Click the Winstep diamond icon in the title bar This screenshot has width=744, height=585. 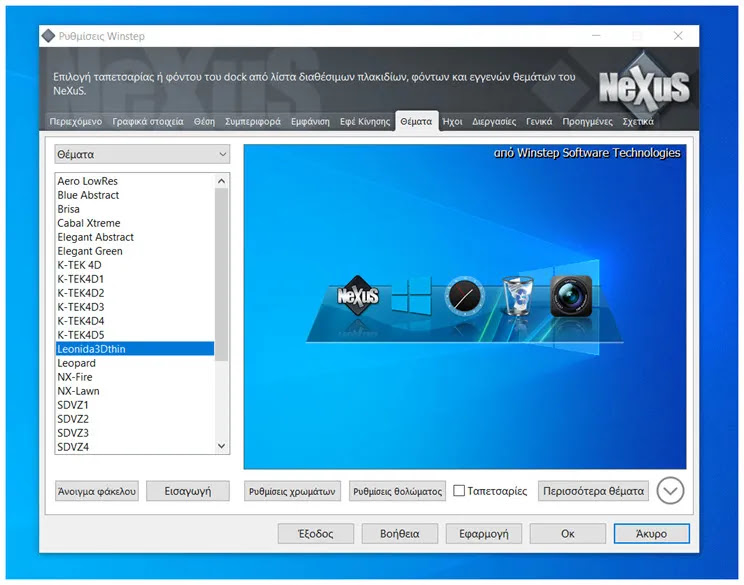pos(48,36)
